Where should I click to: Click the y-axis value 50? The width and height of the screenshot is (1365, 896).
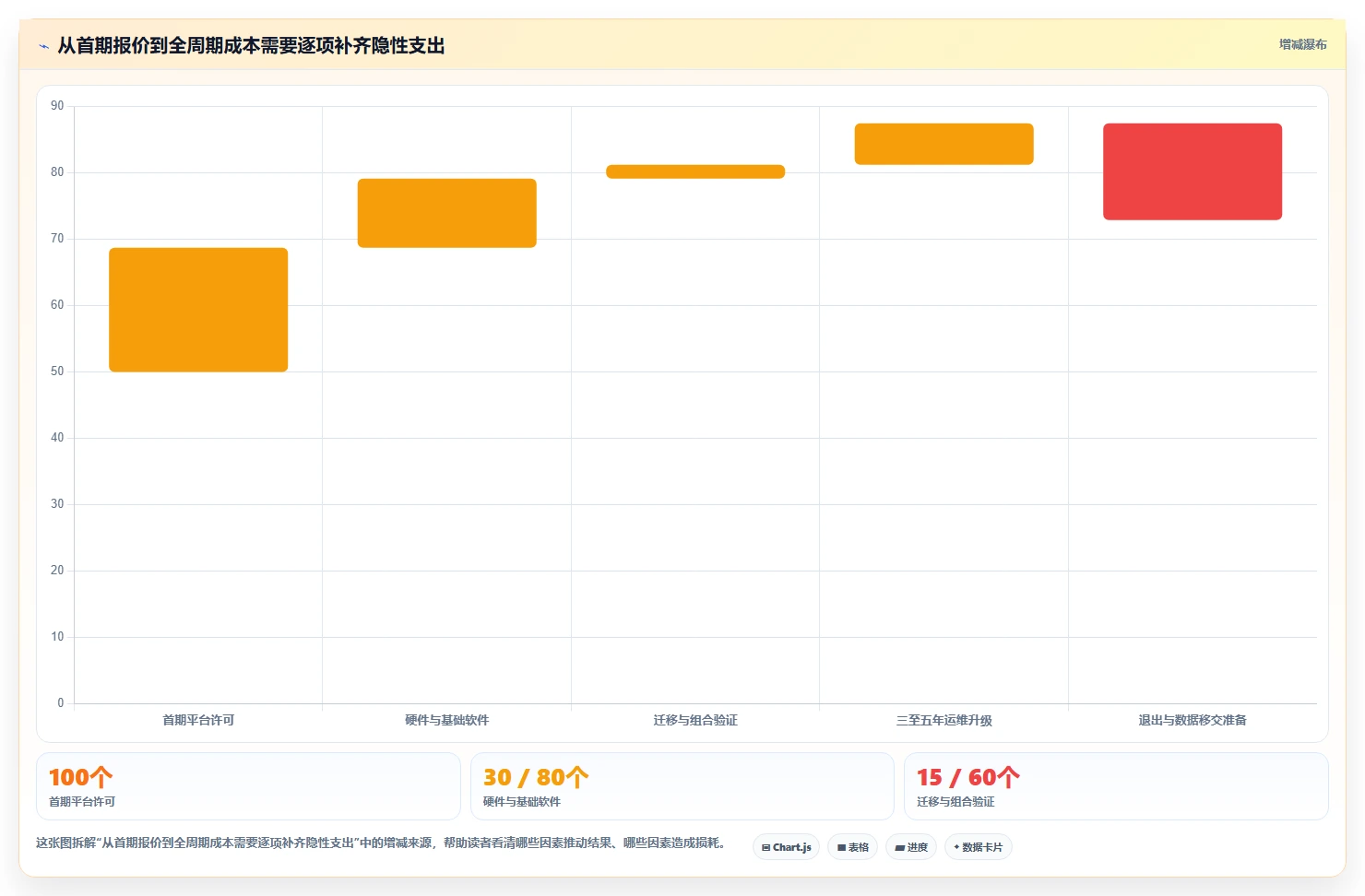(57, 371)
